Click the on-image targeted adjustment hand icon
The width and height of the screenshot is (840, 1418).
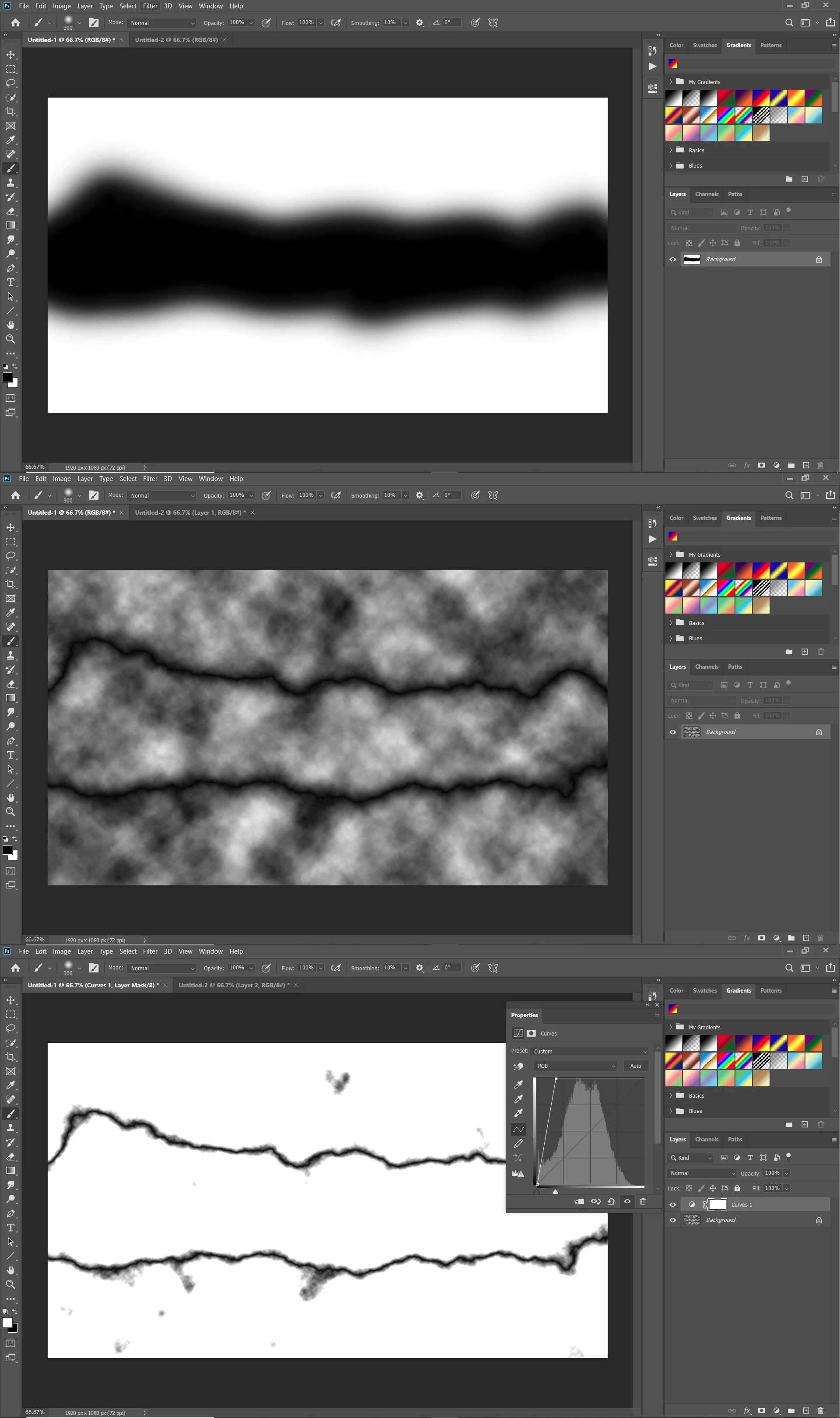click(x=518, y=1066)
